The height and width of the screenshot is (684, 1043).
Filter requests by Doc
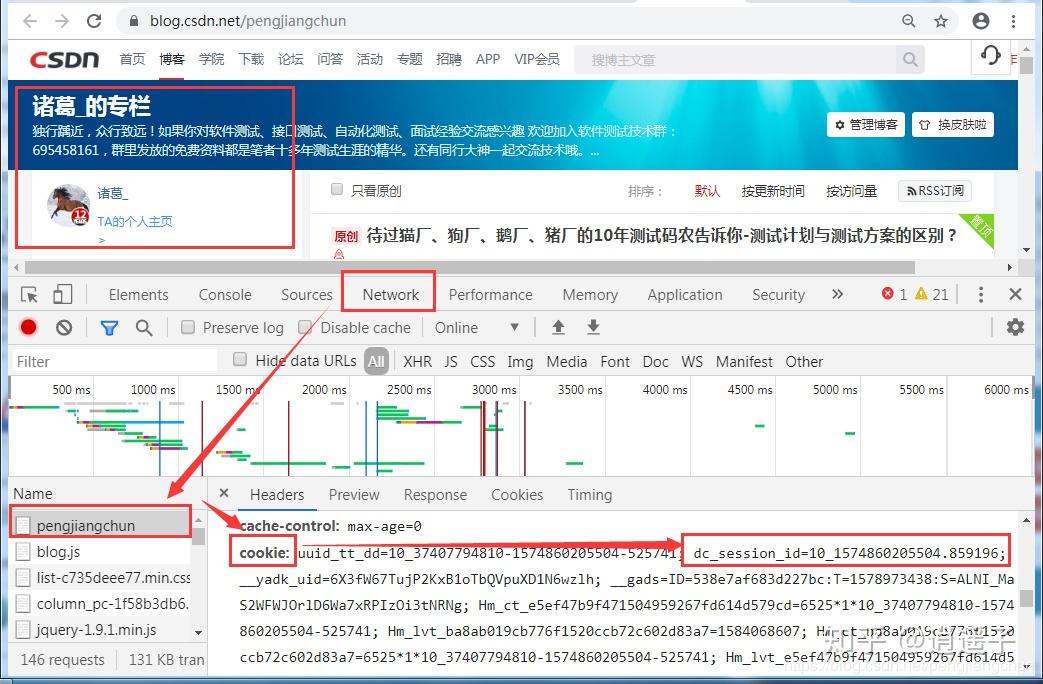coord(655,361)
